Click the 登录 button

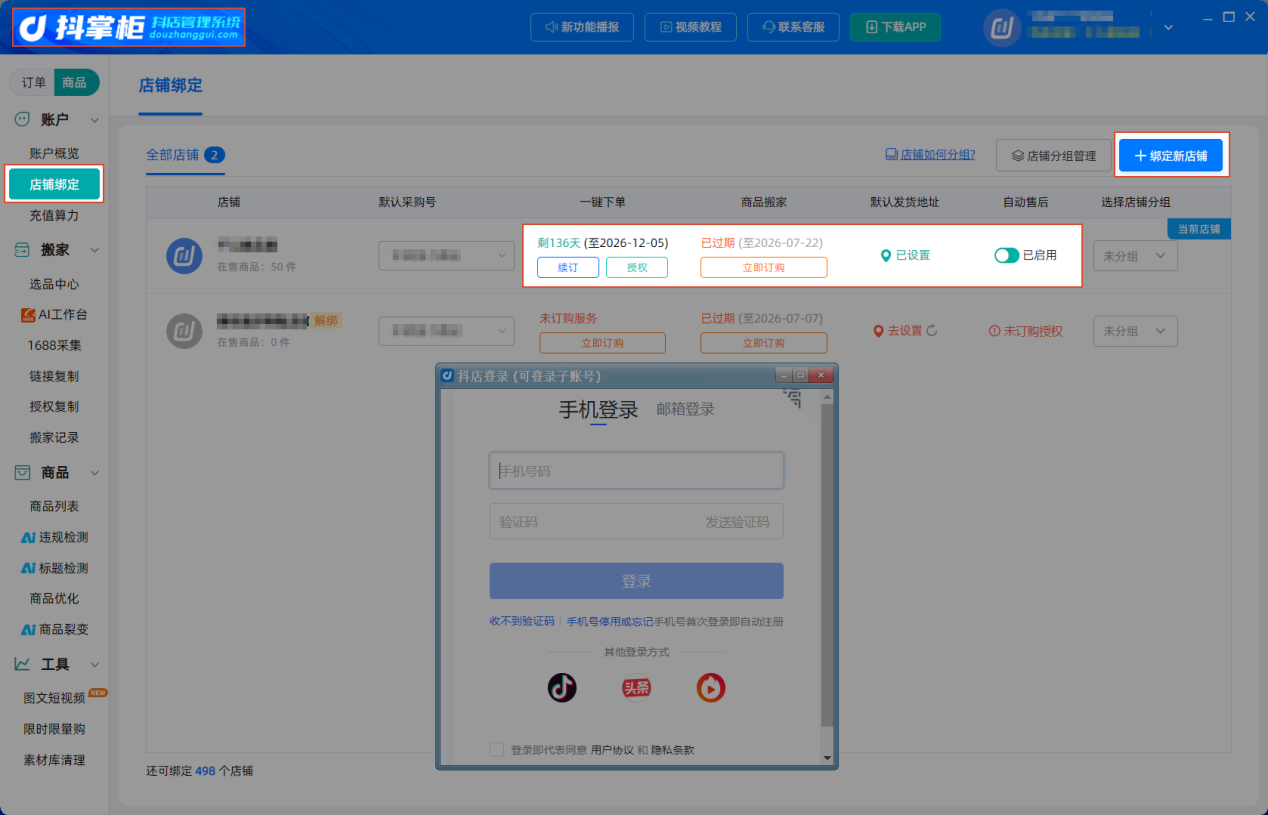[x=636, y=581]
